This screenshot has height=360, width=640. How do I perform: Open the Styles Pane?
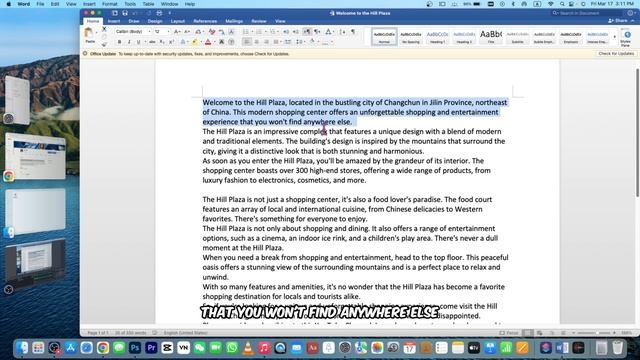tap(626, 38)
